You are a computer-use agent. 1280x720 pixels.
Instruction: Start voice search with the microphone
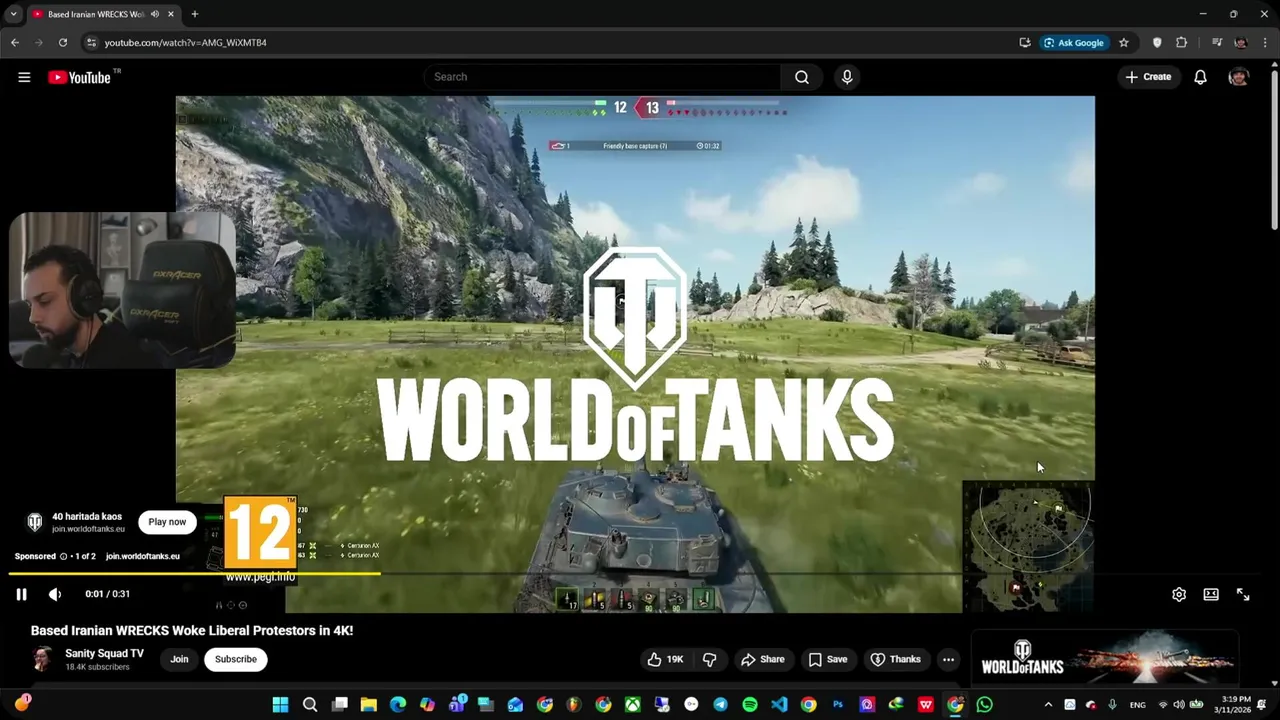847,77
